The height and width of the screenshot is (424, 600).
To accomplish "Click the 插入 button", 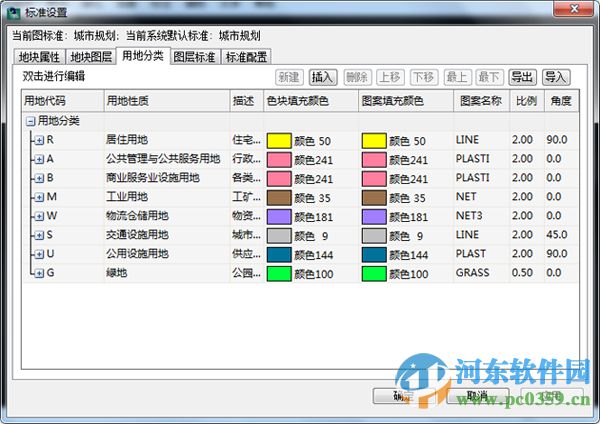I will (323, 77).
